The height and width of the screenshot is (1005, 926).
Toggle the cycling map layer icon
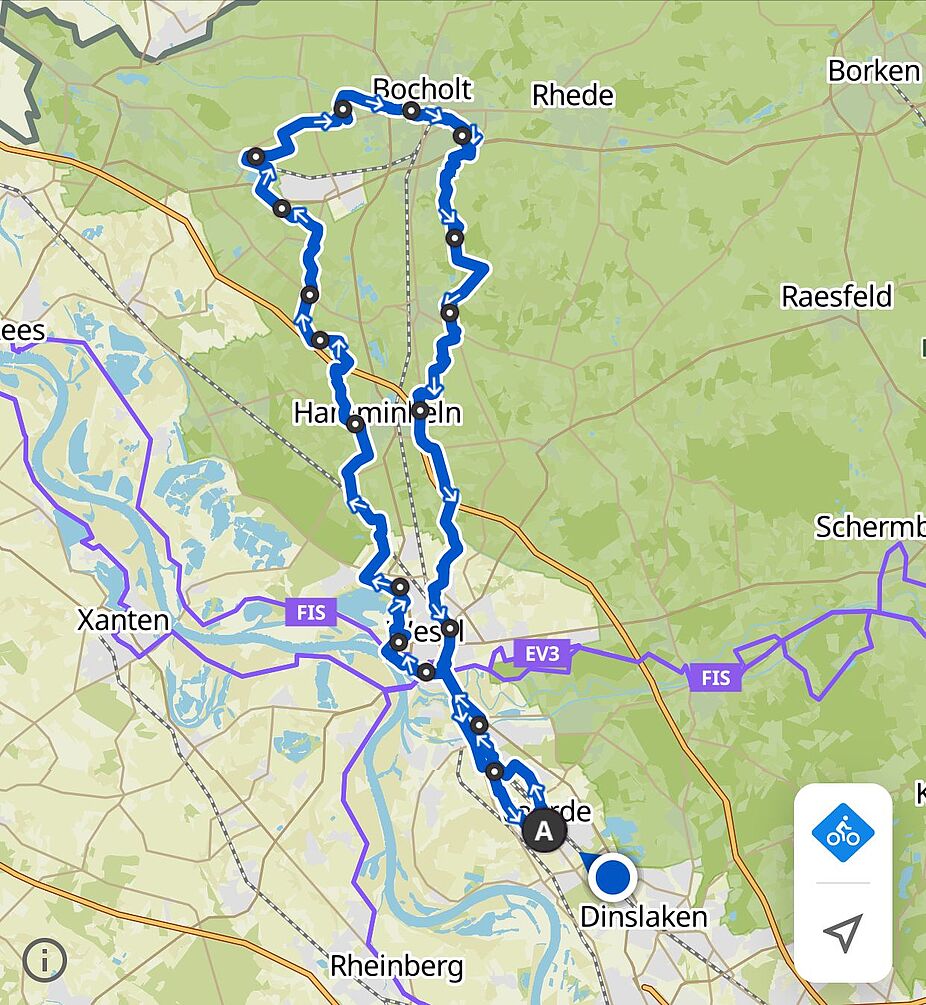click(x=843, y=833)
